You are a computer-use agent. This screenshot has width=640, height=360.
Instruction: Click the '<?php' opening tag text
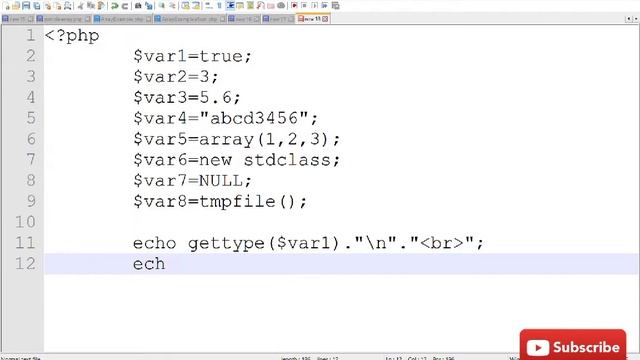click(x=72, y=36)
